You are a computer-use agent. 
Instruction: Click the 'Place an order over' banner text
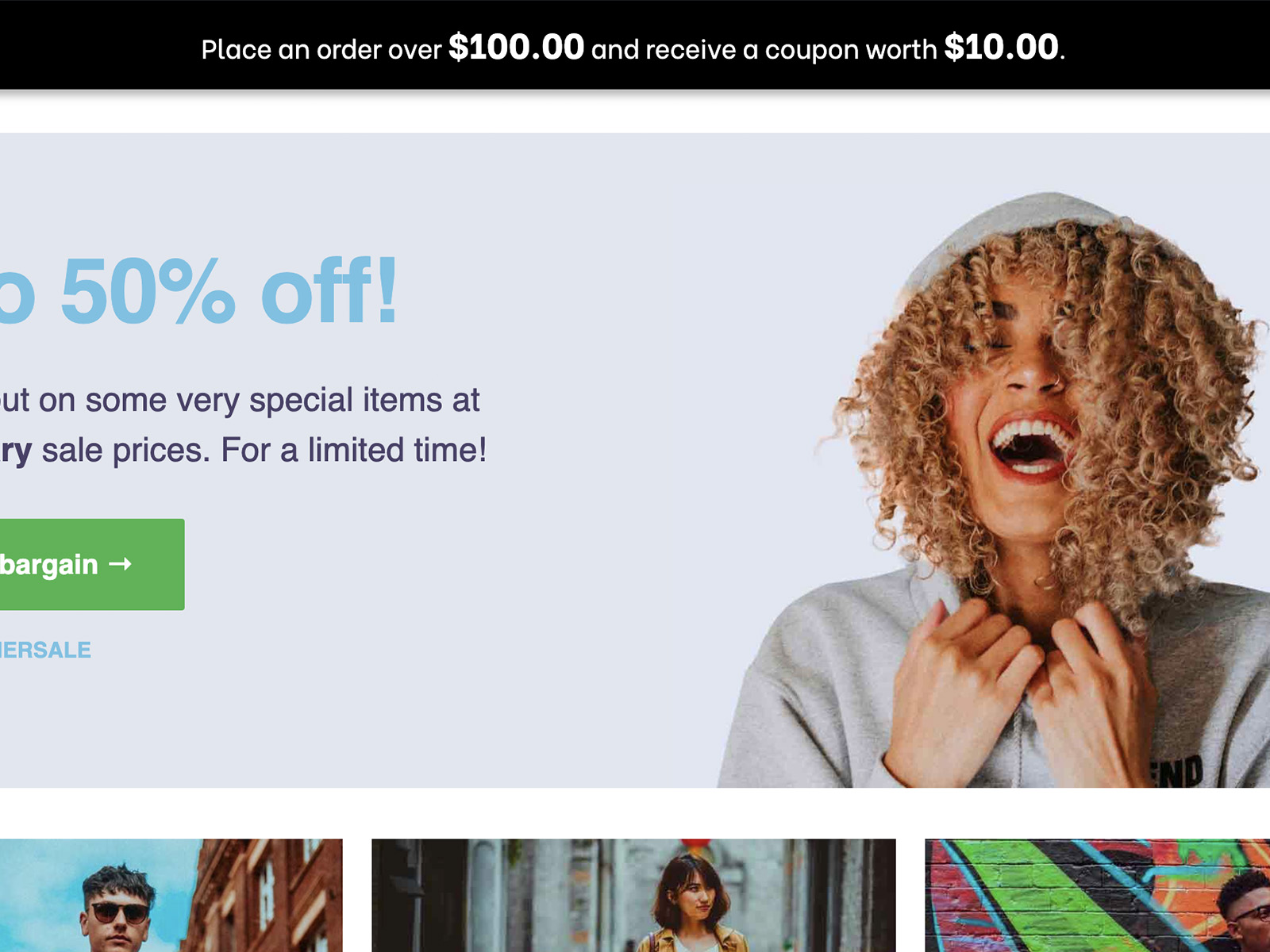(321, 50)
